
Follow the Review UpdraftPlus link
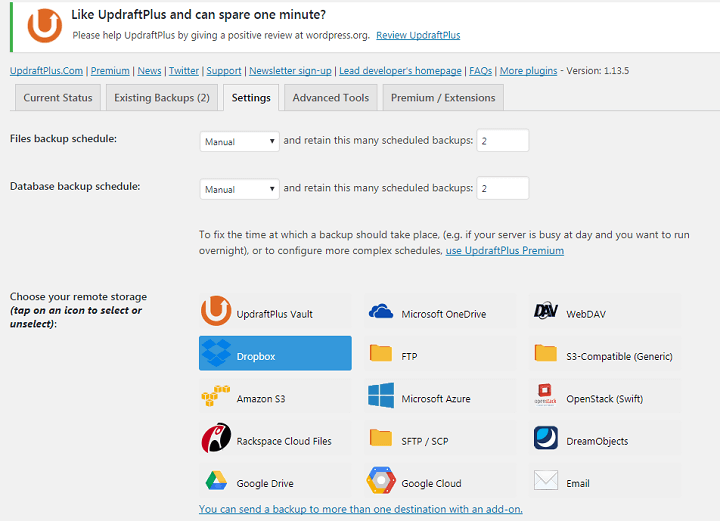tap(418, 35)
